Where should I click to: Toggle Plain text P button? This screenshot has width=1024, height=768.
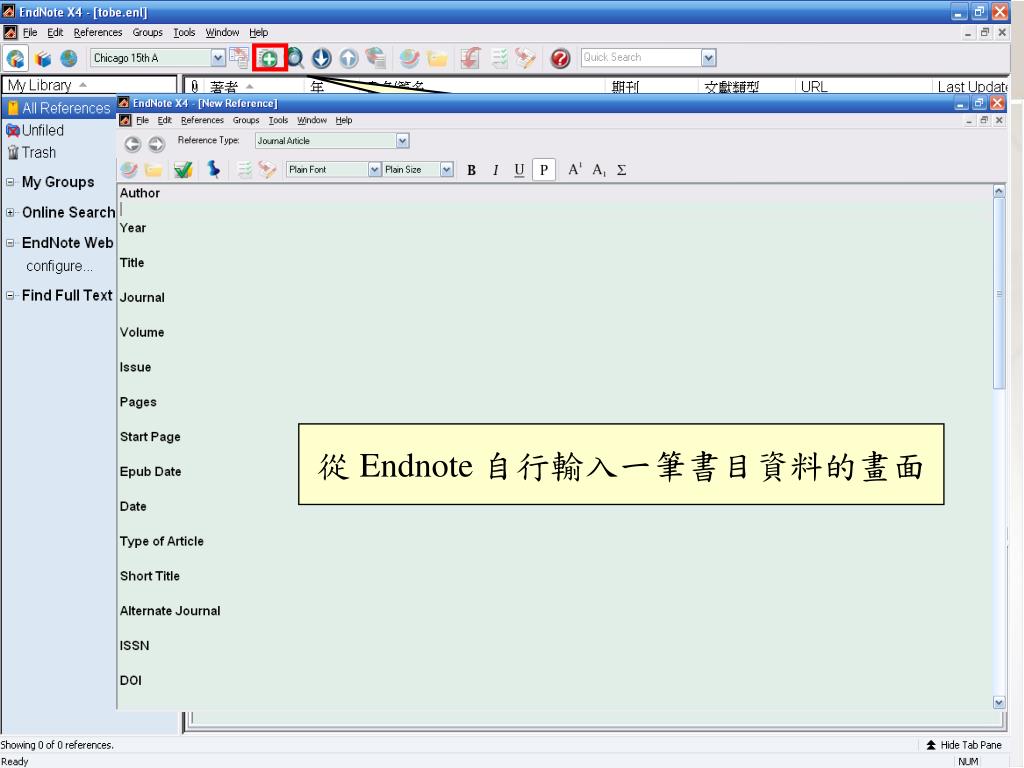[x=543, y=170]
